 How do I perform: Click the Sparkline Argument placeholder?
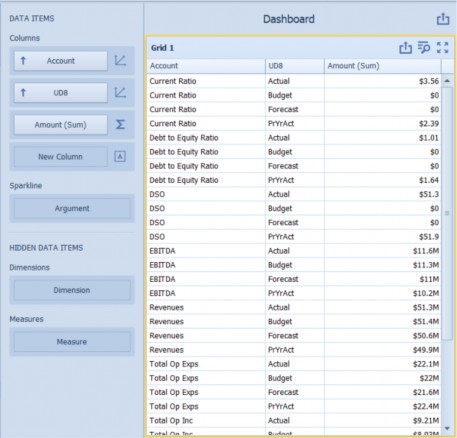pyautogui.click(x=72, y=209)
